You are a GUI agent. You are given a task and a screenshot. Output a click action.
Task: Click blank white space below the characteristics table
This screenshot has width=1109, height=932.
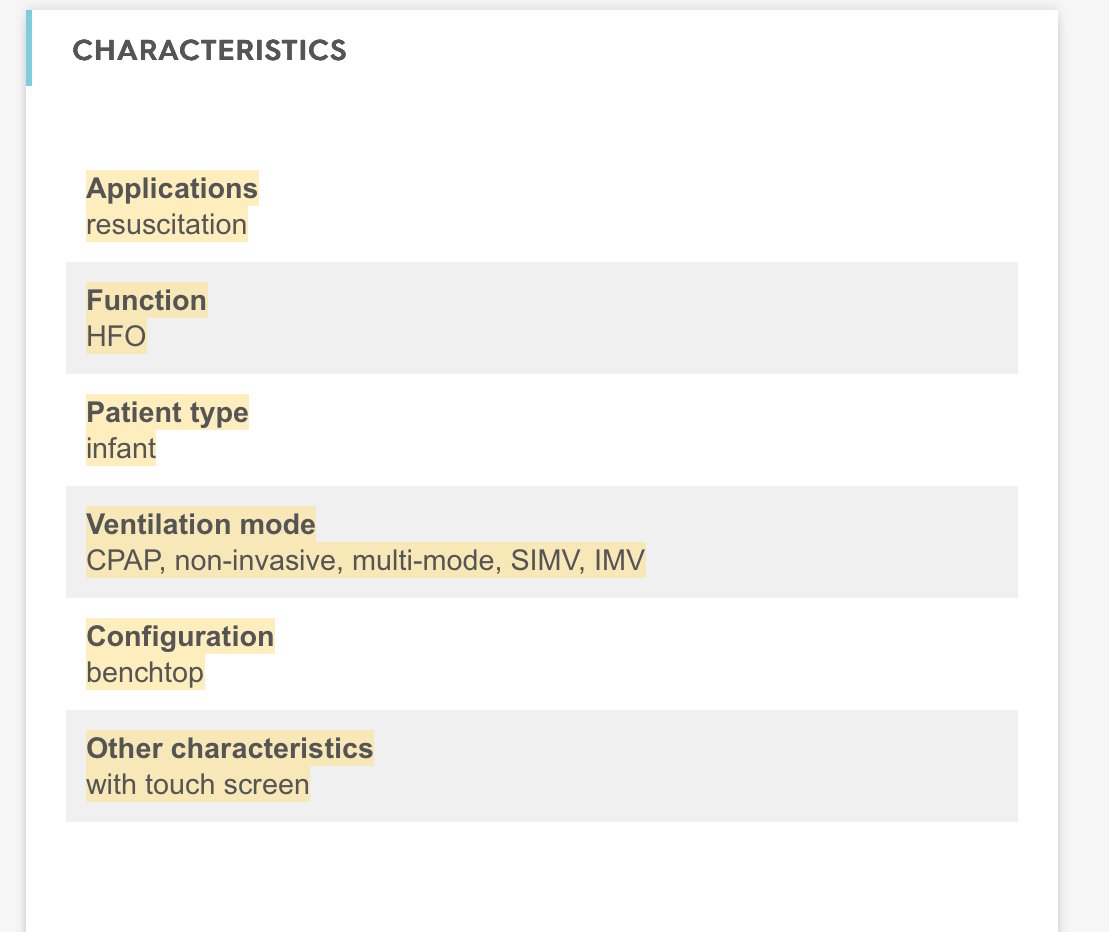(x=540, y=875)
